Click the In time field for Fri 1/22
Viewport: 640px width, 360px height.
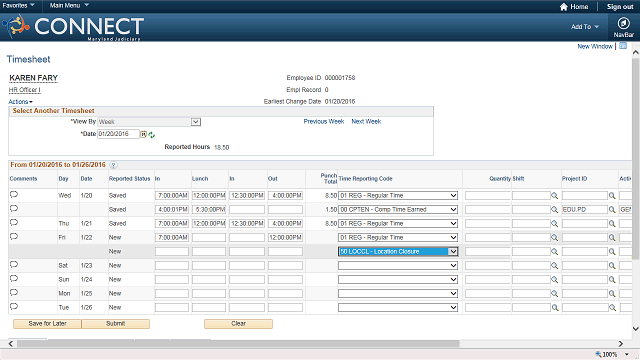click(x=172, y=238)
